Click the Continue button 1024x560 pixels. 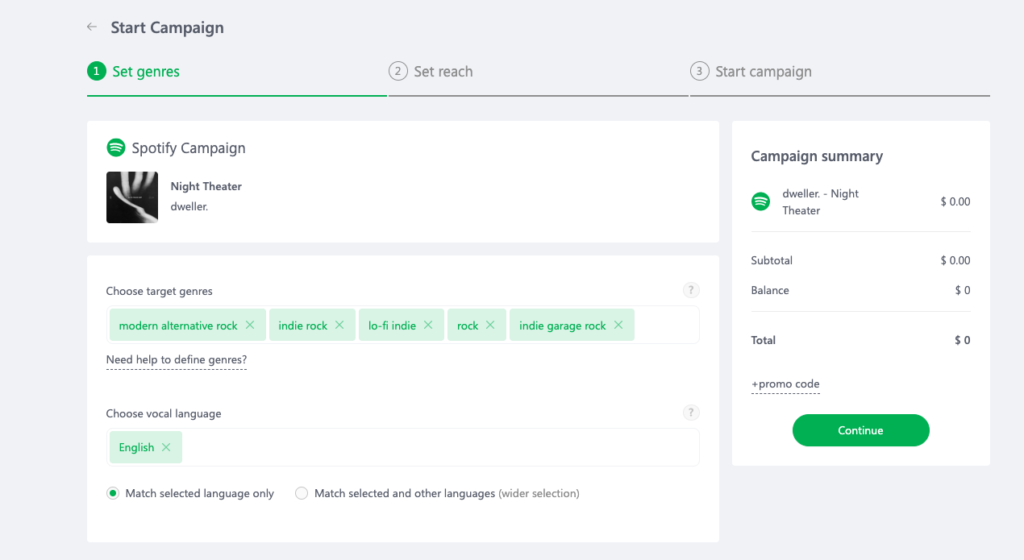pos(861,430)
